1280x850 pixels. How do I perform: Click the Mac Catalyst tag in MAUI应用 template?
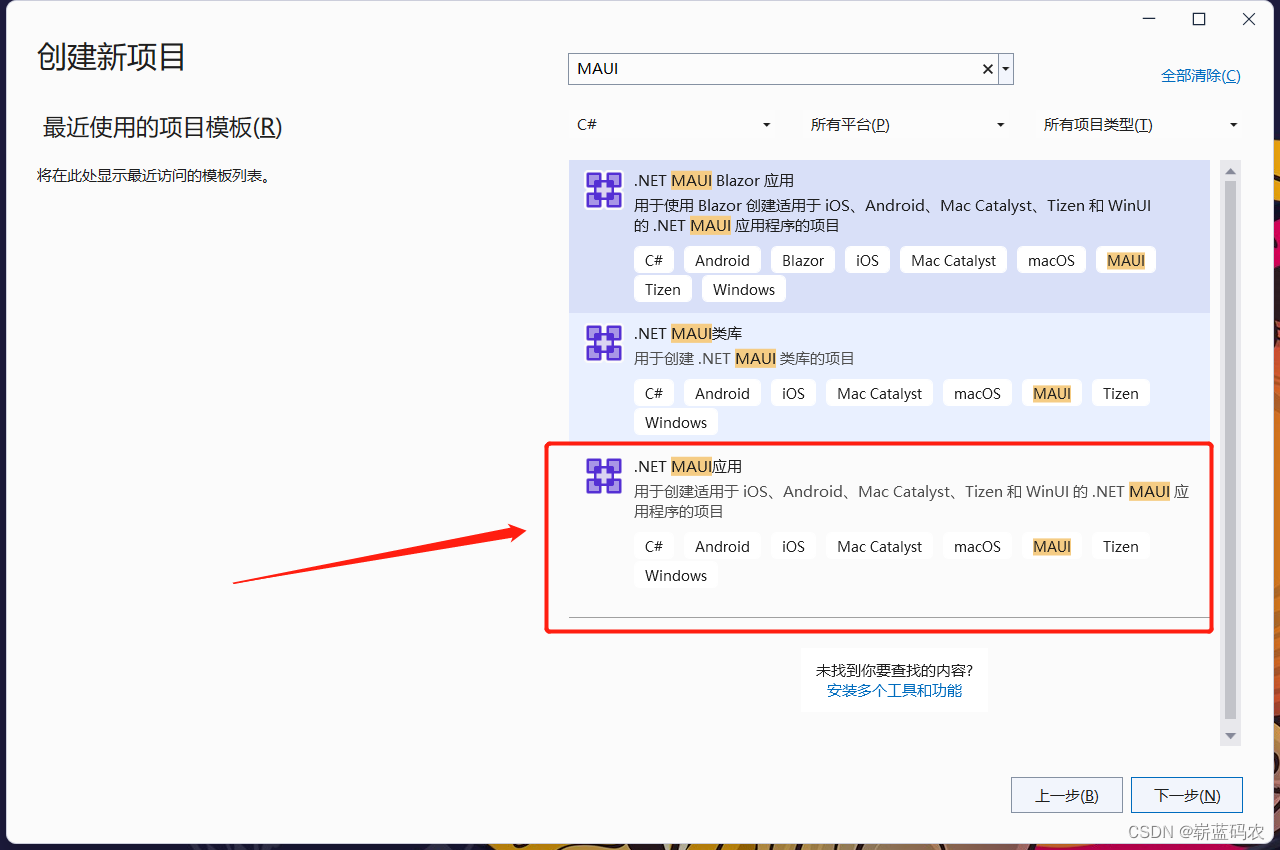(880, 547)
